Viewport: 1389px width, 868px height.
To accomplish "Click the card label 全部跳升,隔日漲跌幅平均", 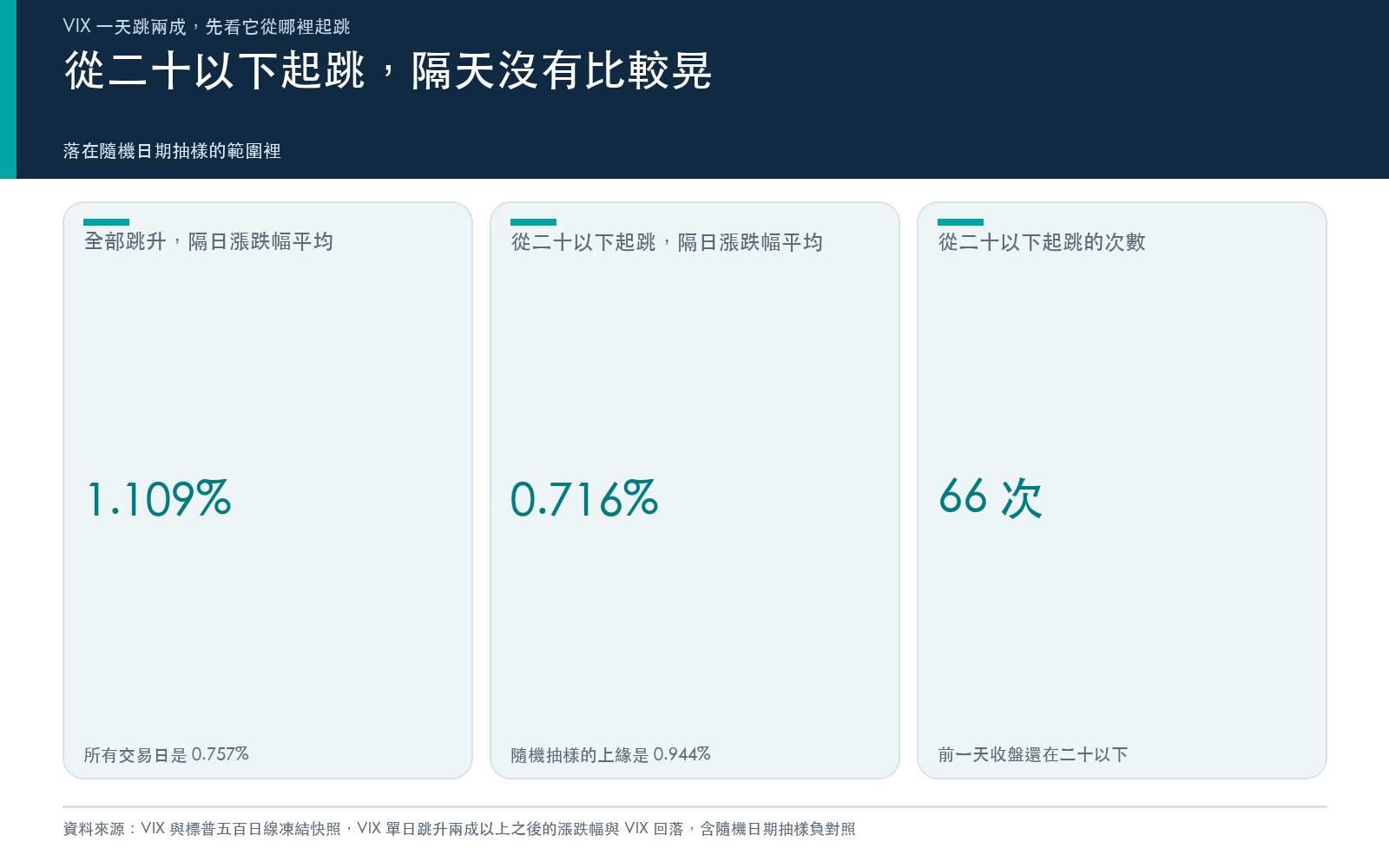I will 208,241.
